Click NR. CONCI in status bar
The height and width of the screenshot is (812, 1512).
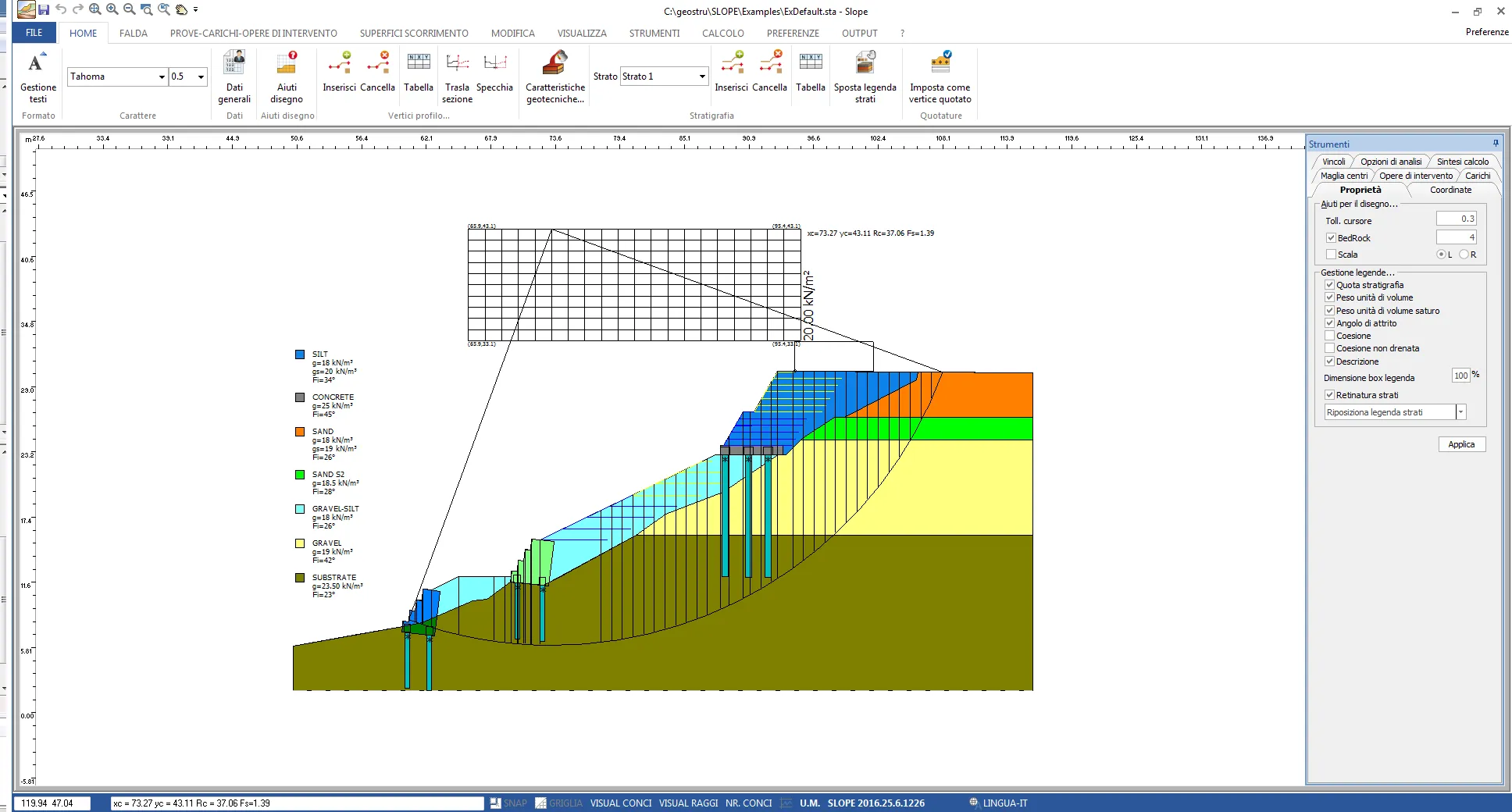click(748, 803)
